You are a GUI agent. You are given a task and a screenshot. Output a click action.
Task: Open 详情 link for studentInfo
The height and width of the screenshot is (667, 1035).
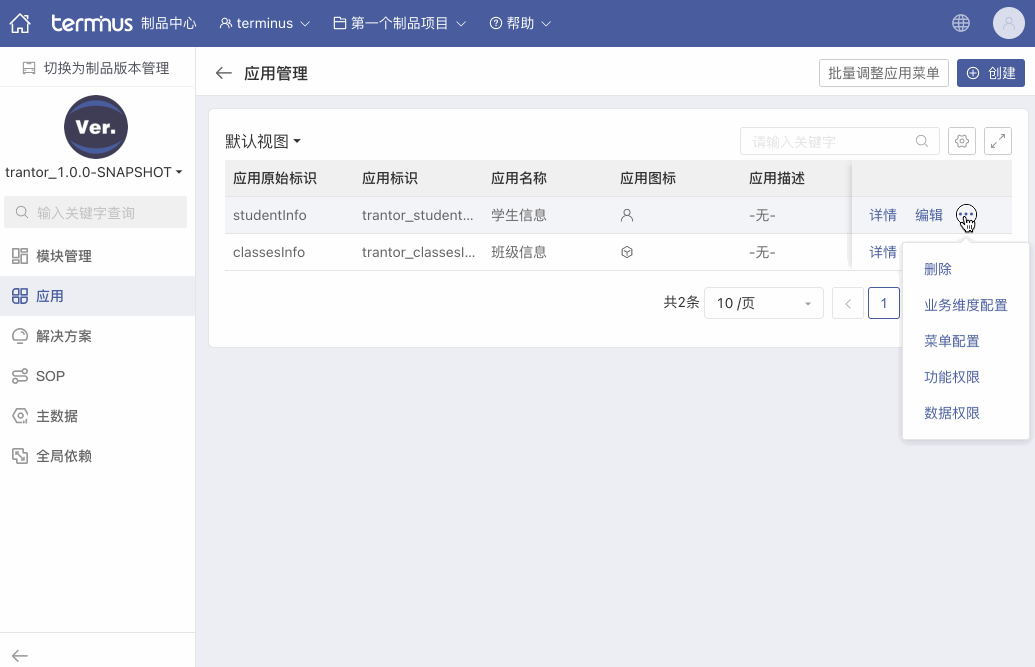pos(882,215)
